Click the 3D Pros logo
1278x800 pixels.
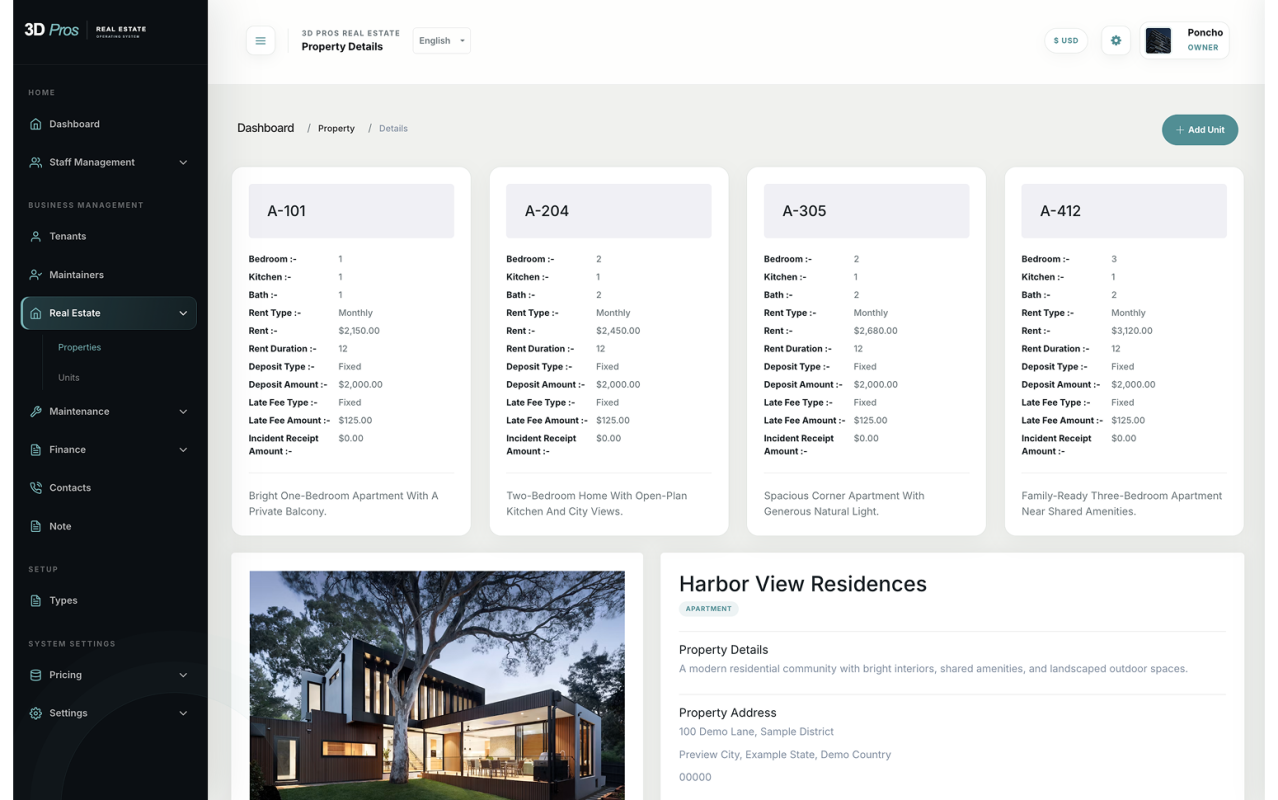(86, 30)
